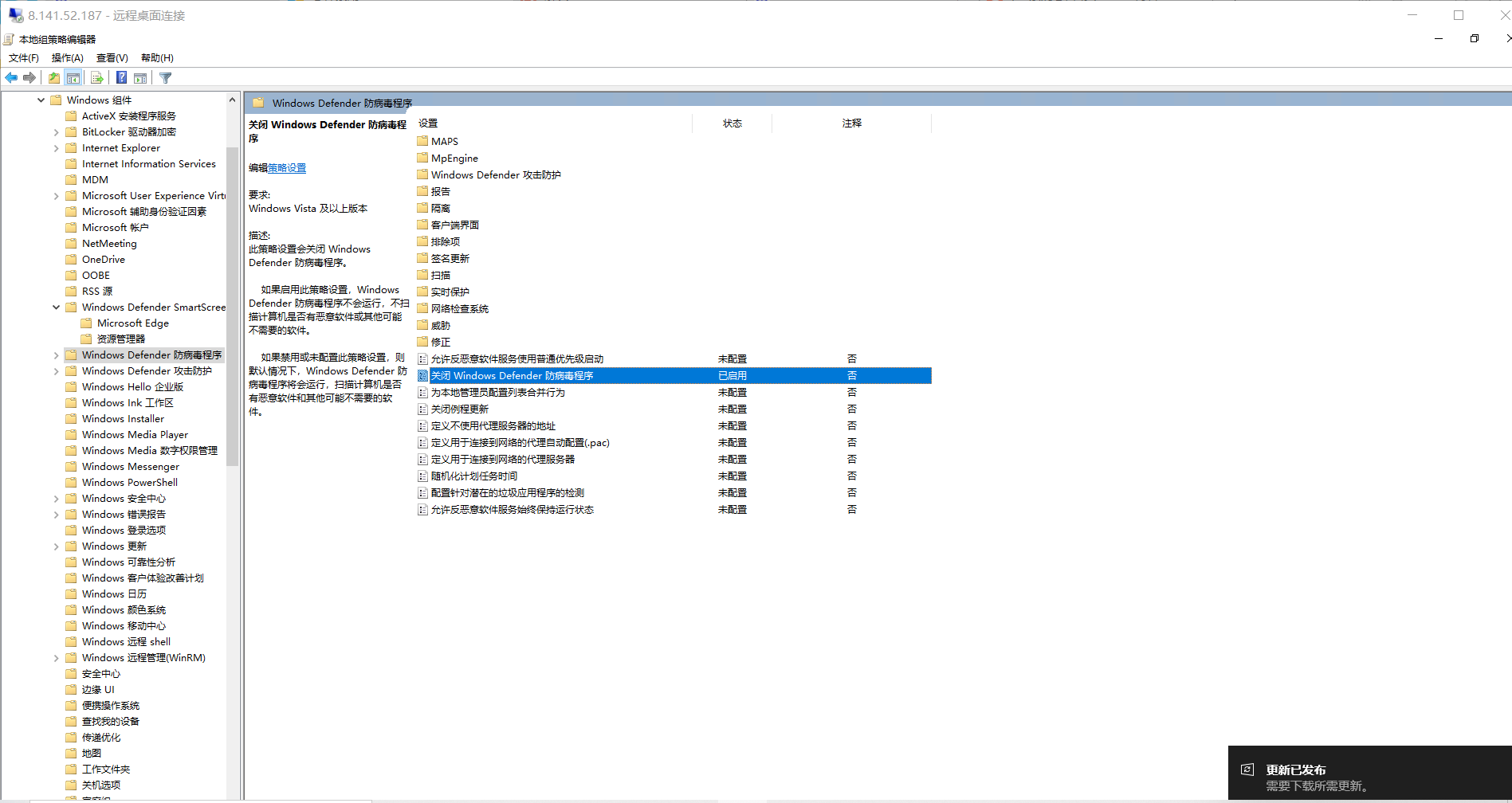
Task: Select Windows PowerShell in tree
Action: [x=129, y=483]
